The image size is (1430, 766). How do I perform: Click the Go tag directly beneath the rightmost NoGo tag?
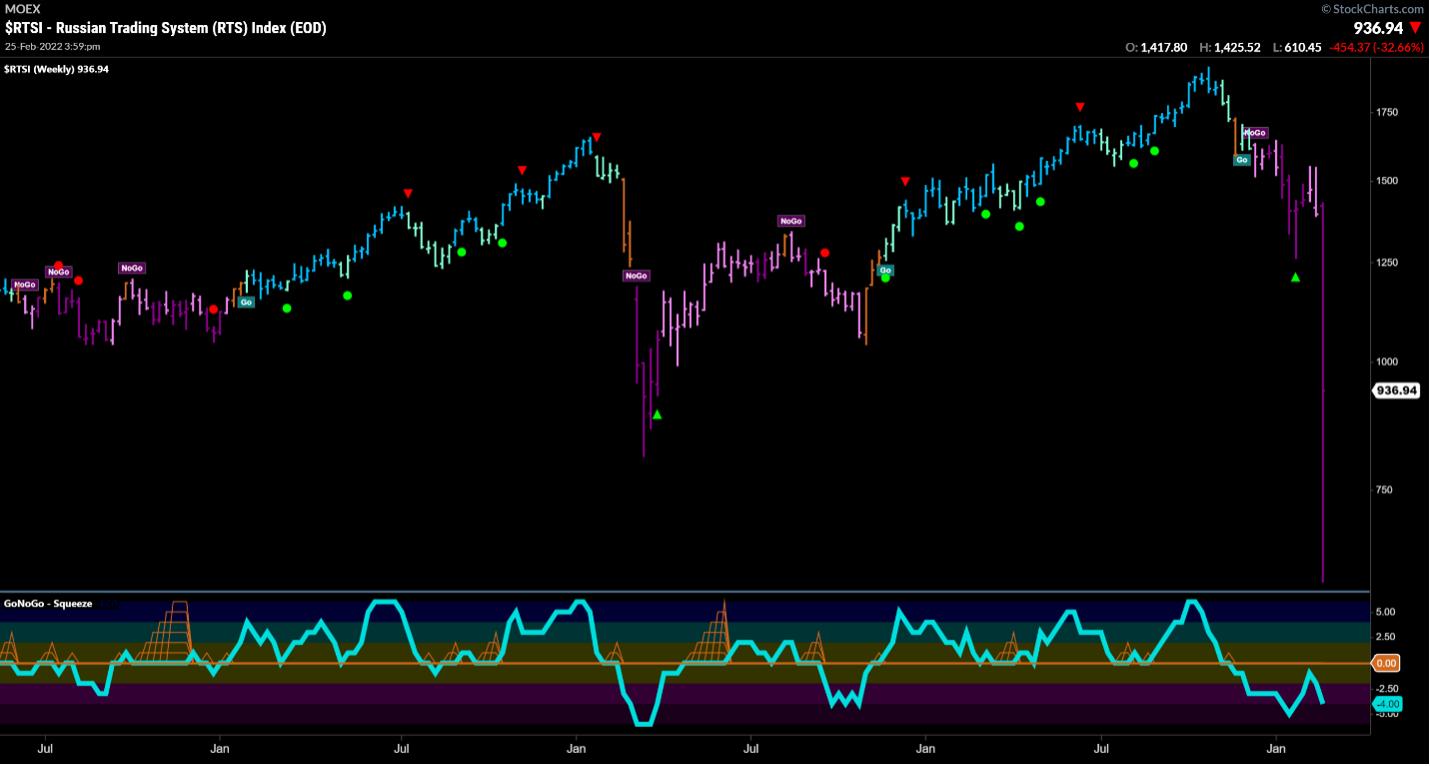coord(1242,159)
